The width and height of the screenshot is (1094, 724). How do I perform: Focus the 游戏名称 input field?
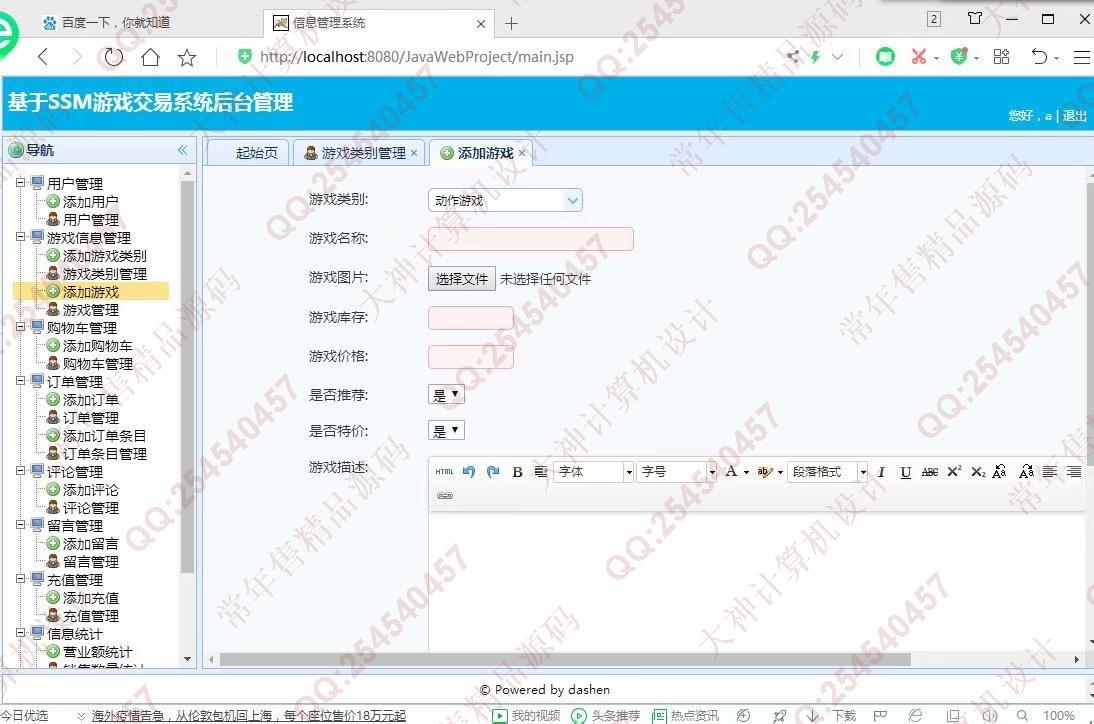pos(530,239)
